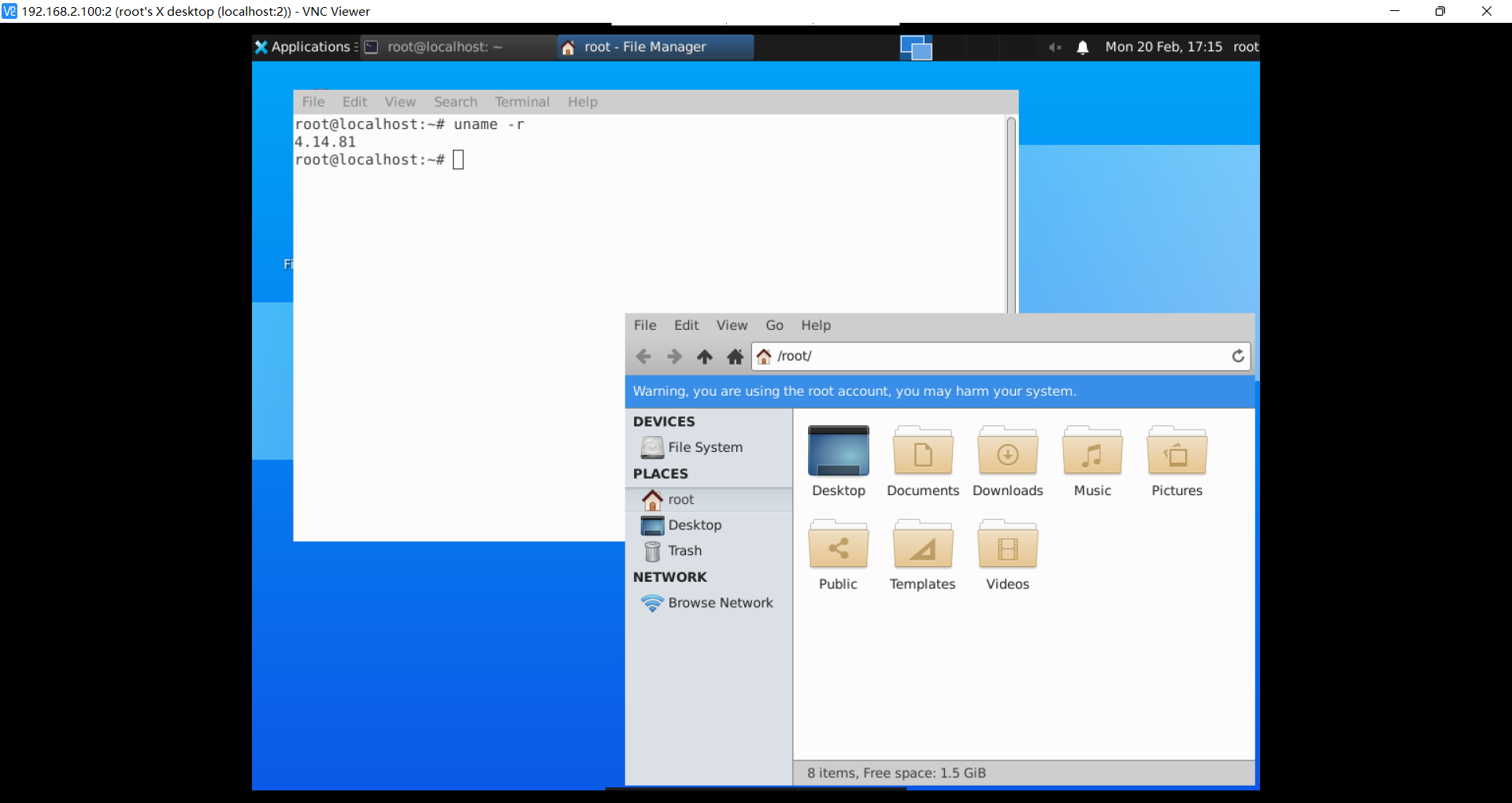Go back in File Manager

point(643,357)
